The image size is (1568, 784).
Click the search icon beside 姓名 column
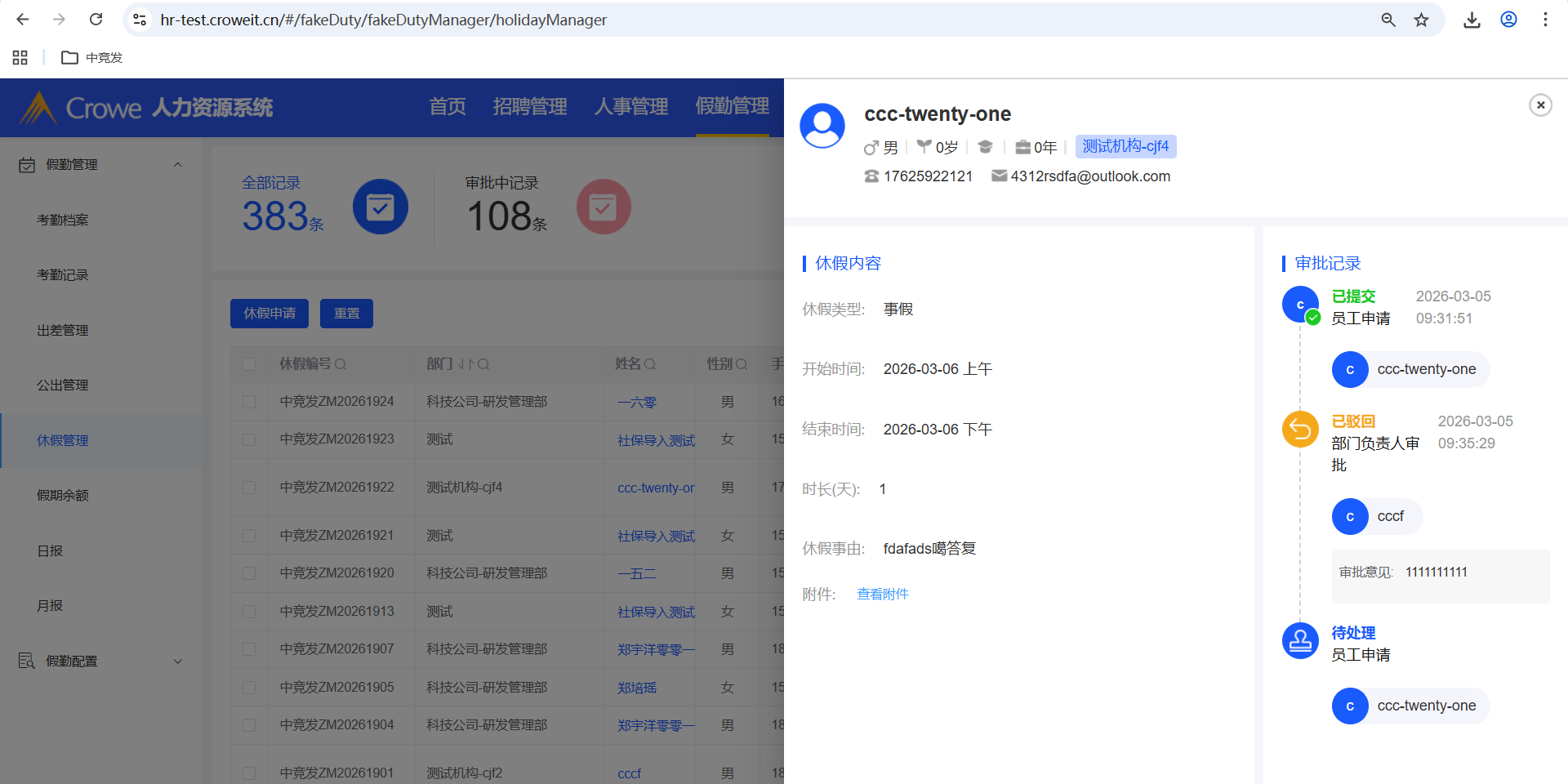pyautogui.click(x=650, y=364)
